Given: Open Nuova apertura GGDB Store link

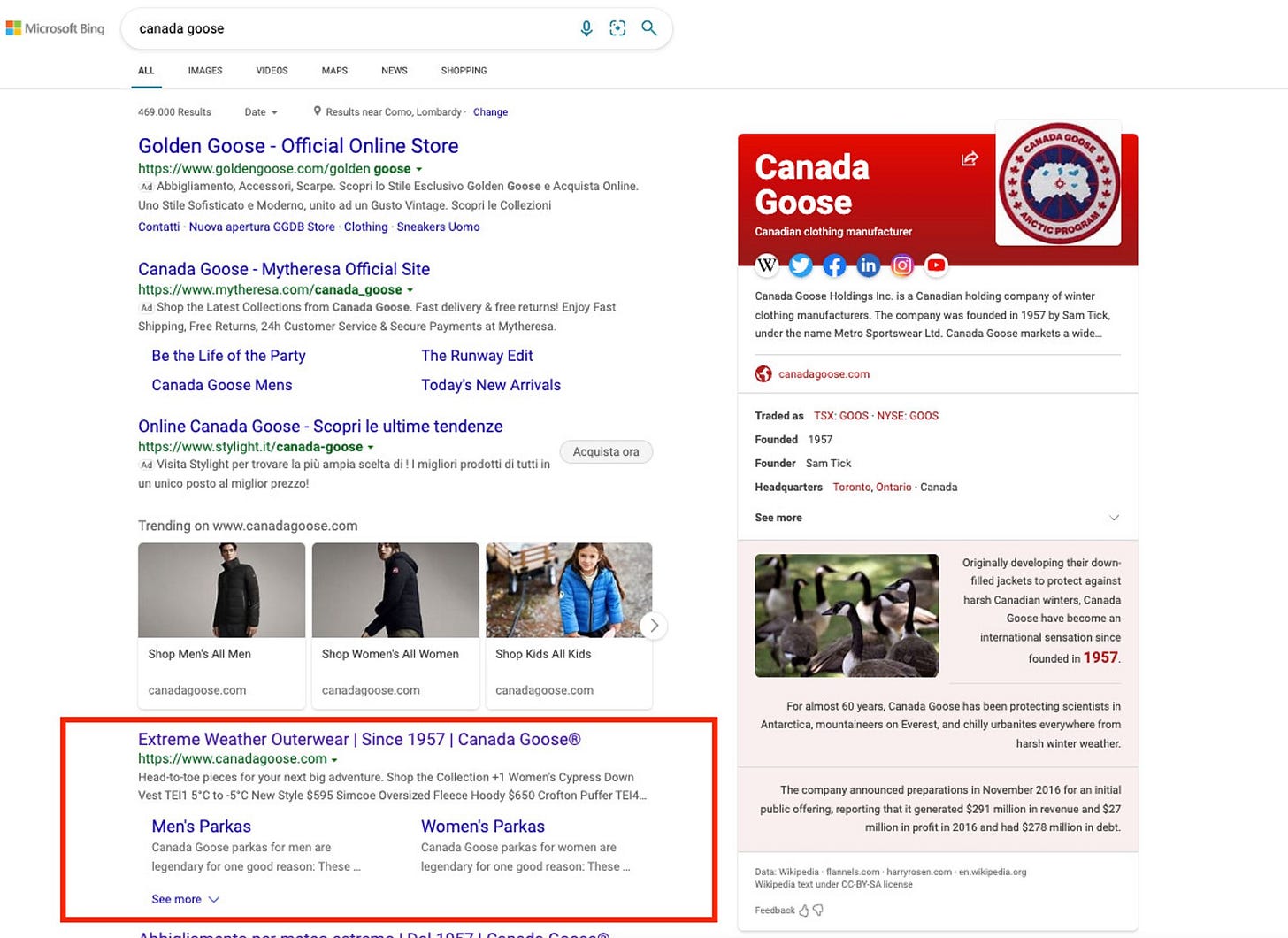Looking at the screenshot, I should coord(262,227).
